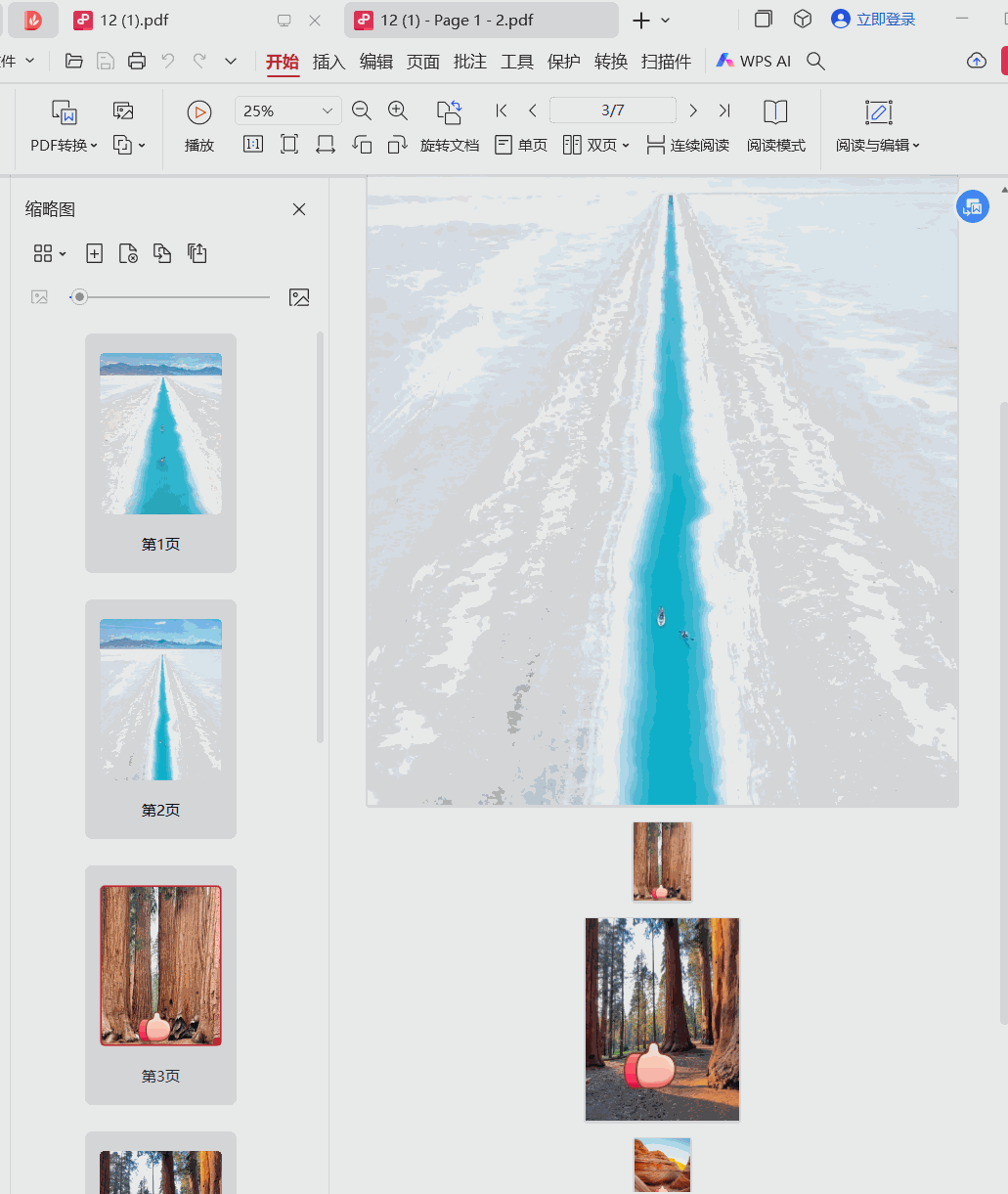
Task: Open file using the folder icon
Action: point(73,62)
